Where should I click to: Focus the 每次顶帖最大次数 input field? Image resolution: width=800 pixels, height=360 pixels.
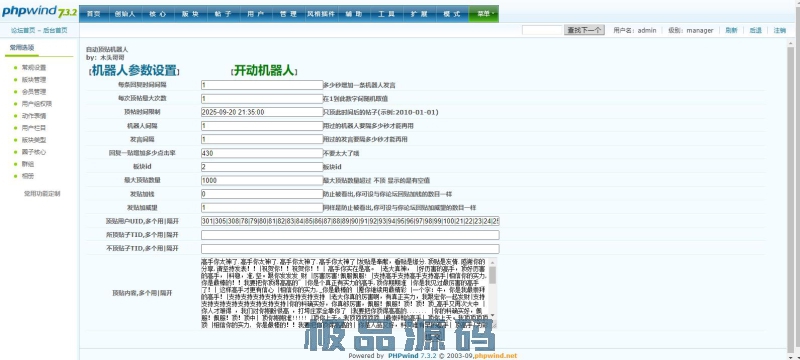[x=262, y=98]
